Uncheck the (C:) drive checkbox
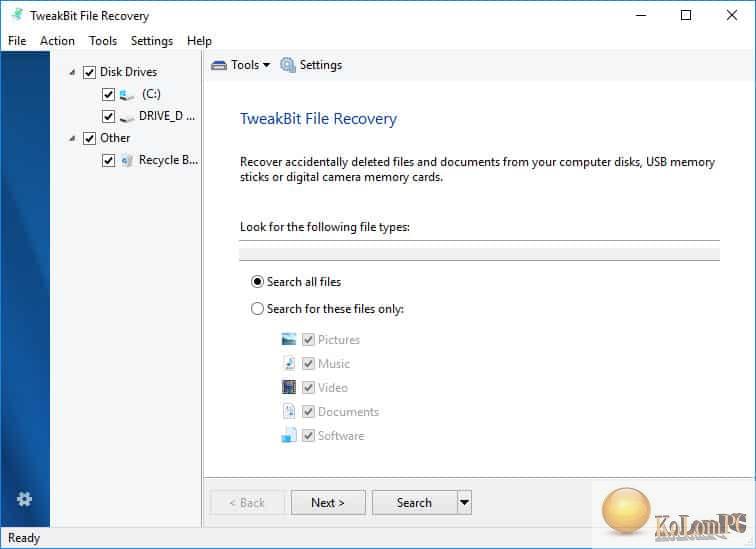756x549 pixels. point(108,94)
